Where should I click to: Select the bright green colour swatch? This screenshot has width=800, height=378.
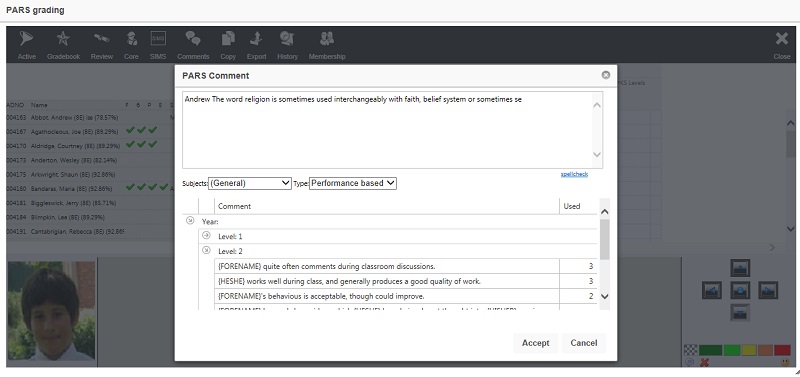pos(732,350)
